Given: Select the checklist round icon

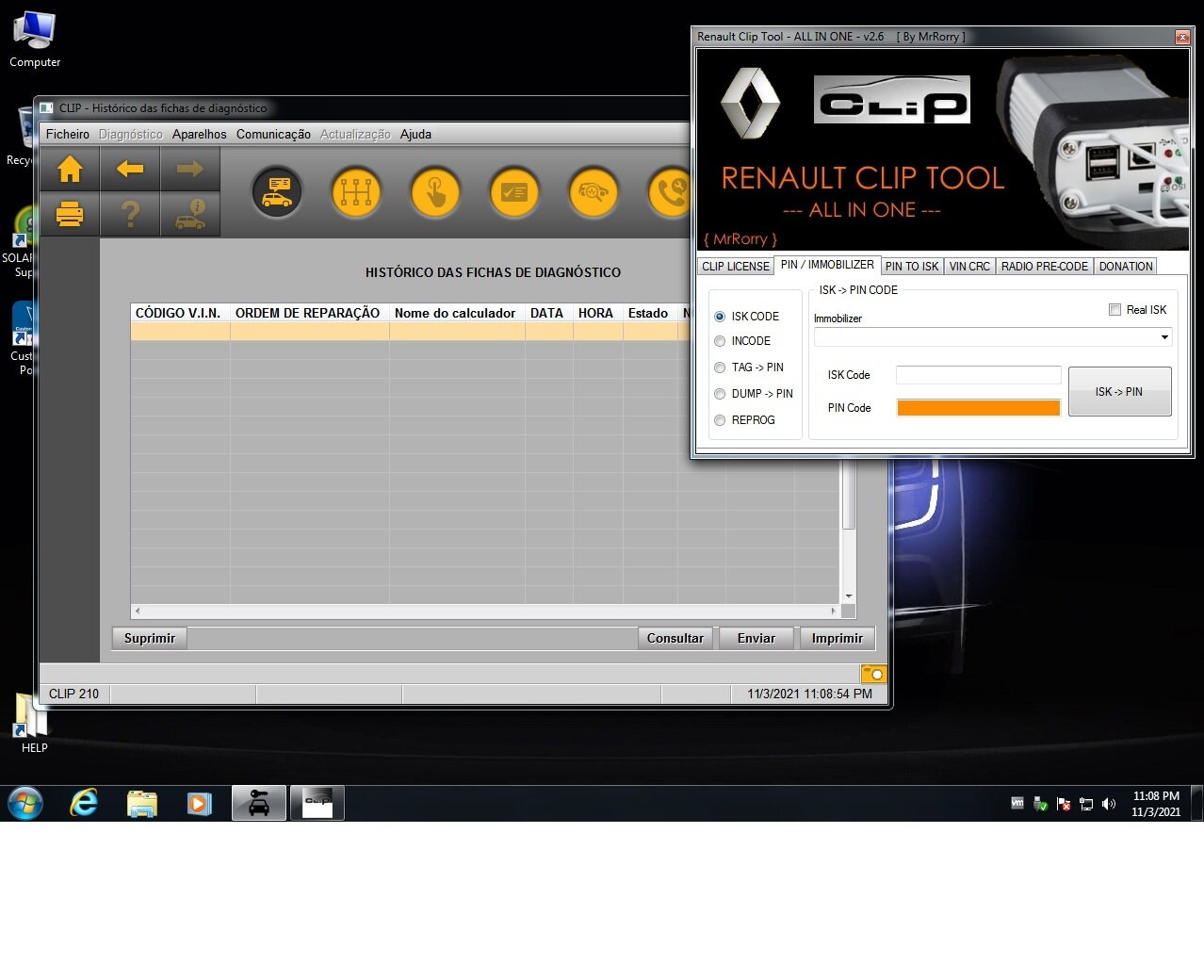Looking at the screenshot, I should tap(513, 192).
